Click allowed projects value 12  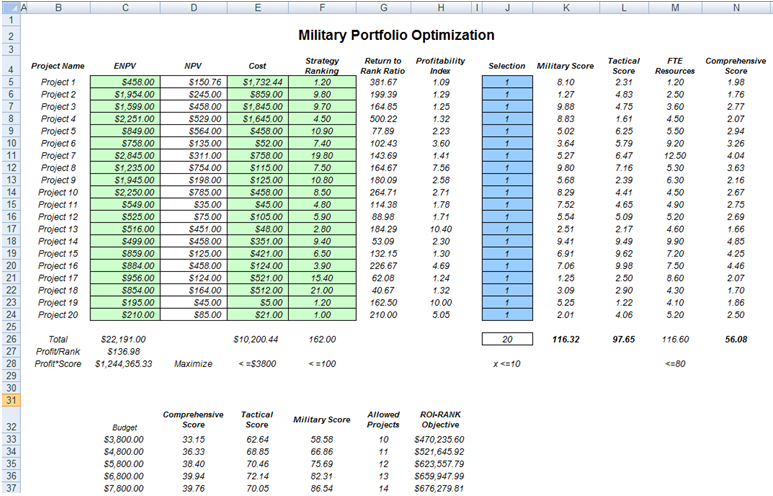pyautogui.click(x=384, y=464)
